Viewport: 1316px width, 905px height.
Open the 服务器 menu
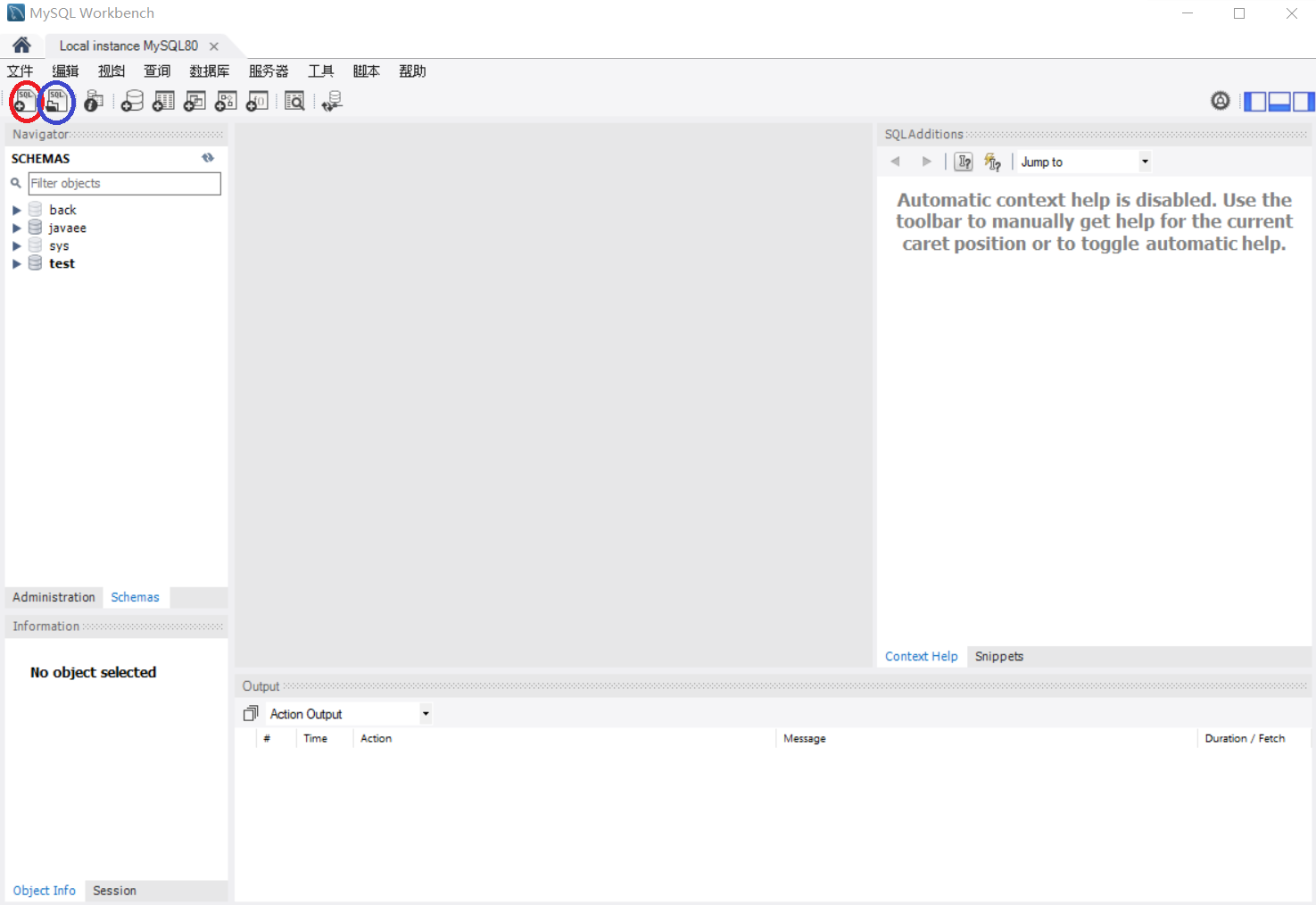click(x=269, y=71)
